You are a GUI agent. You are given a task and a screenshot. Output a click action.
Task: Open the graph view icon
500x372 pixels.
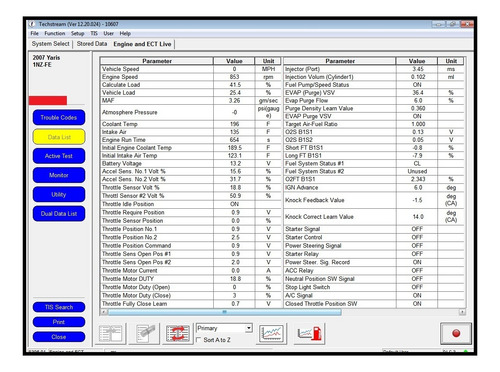[271, 333]
